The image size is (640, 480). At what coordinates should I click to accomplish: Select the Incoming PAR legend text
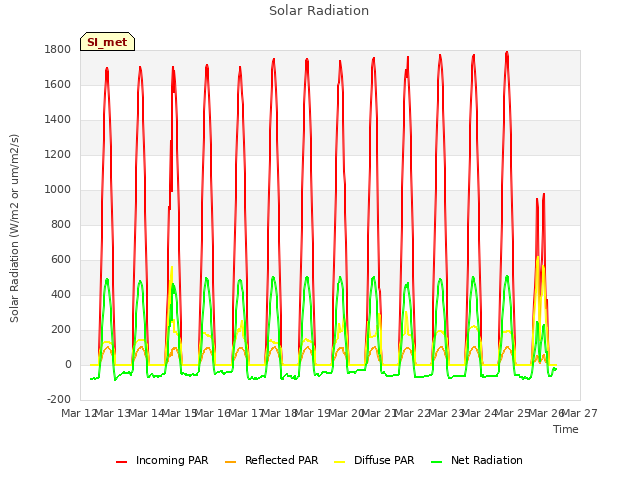coord(172,460)
